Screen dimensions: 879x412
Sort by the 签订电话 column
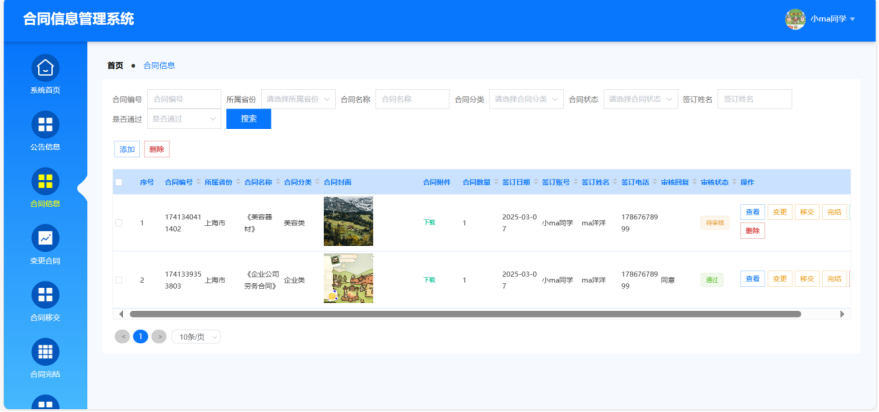pos(655,182)
